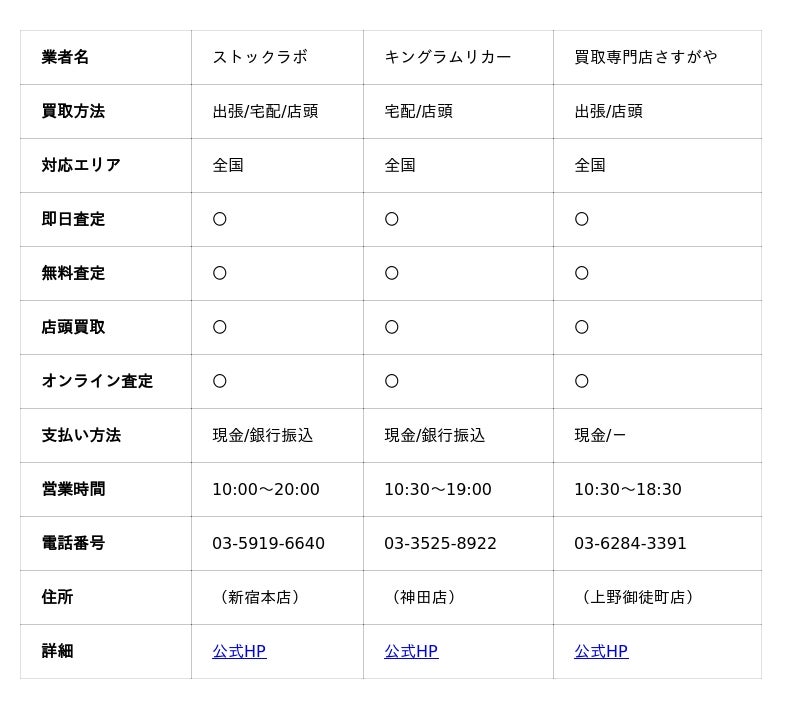The image size is (800, 709).
Task: Open ストックラボ's 公式HP link
Action: click(x=239, y=652)
